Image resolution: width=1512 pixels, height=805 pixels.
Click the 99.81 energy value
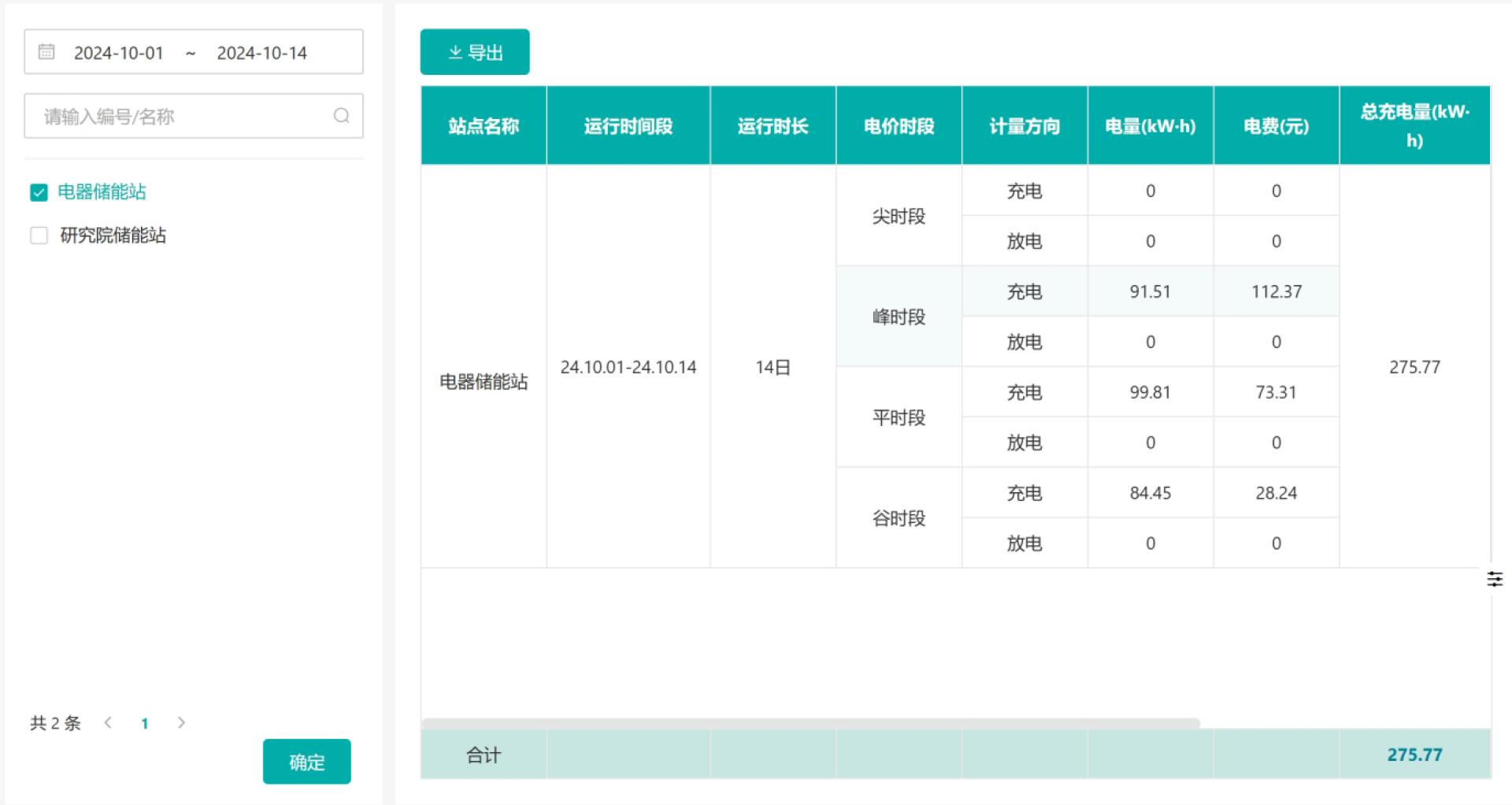pos(1151,392)
